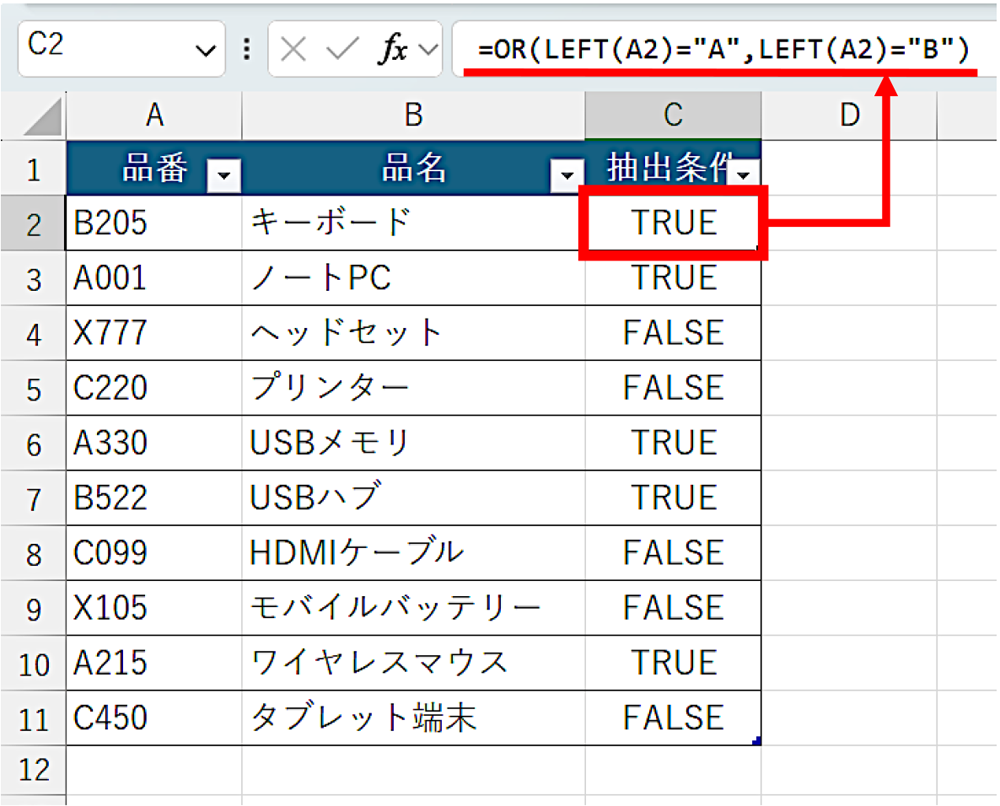This screenshot has height=806, width=1000.
Task: Select row 7 header
Action: click(33, 498)
